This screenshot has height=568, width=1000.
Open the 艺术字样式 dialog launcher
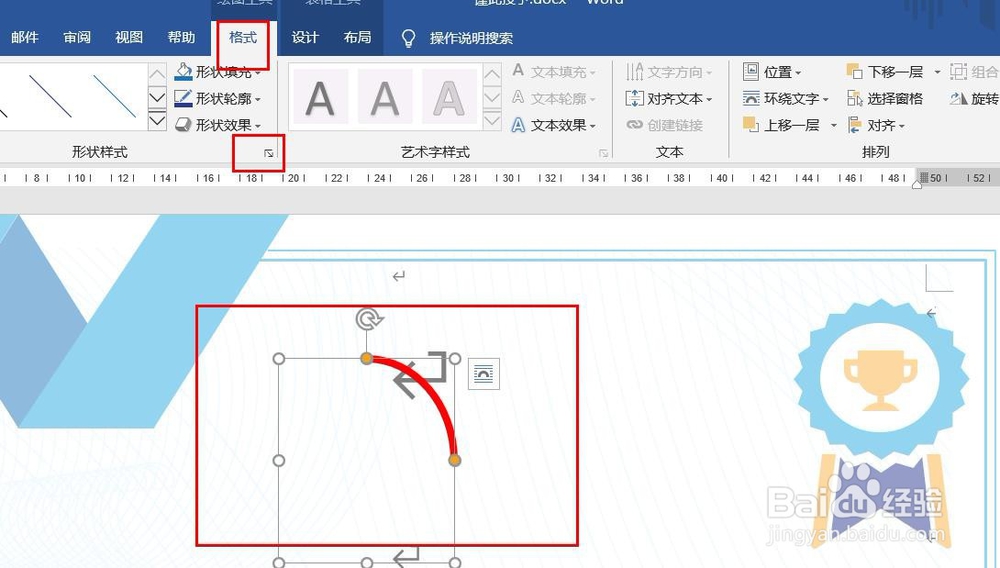603,153
